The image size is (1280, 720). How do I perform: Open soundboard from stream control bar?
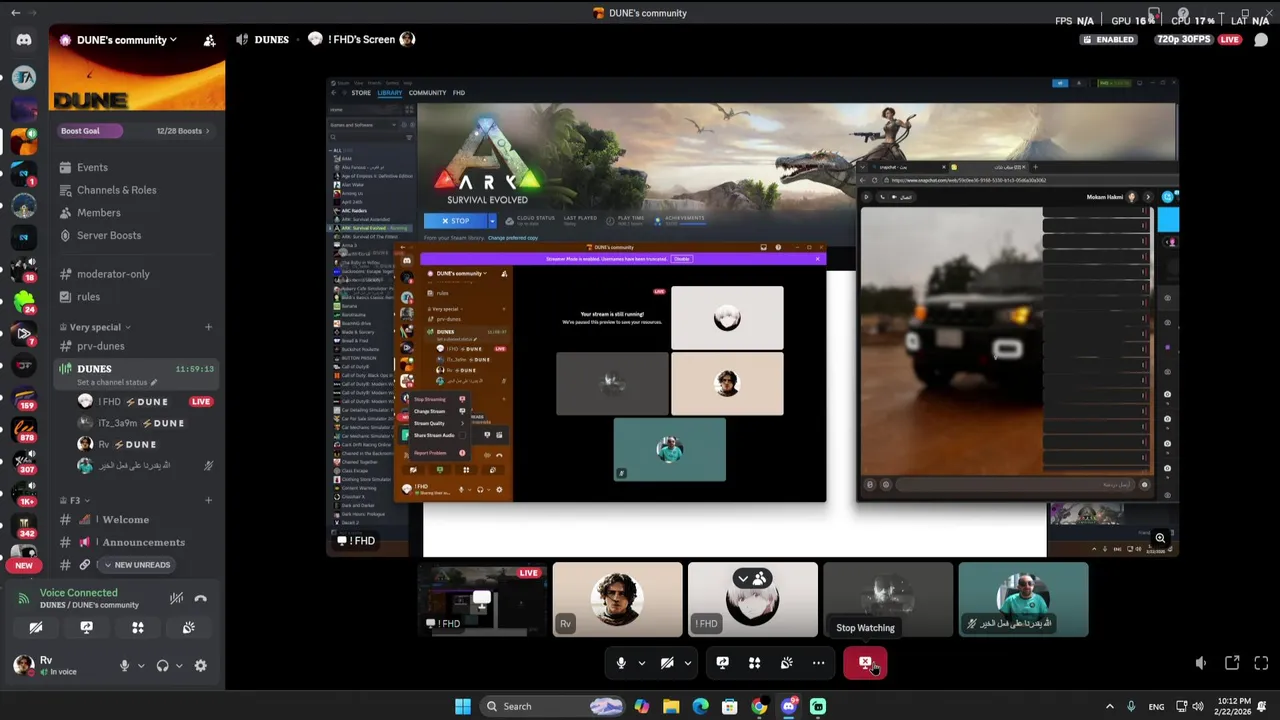pos(787,663)
